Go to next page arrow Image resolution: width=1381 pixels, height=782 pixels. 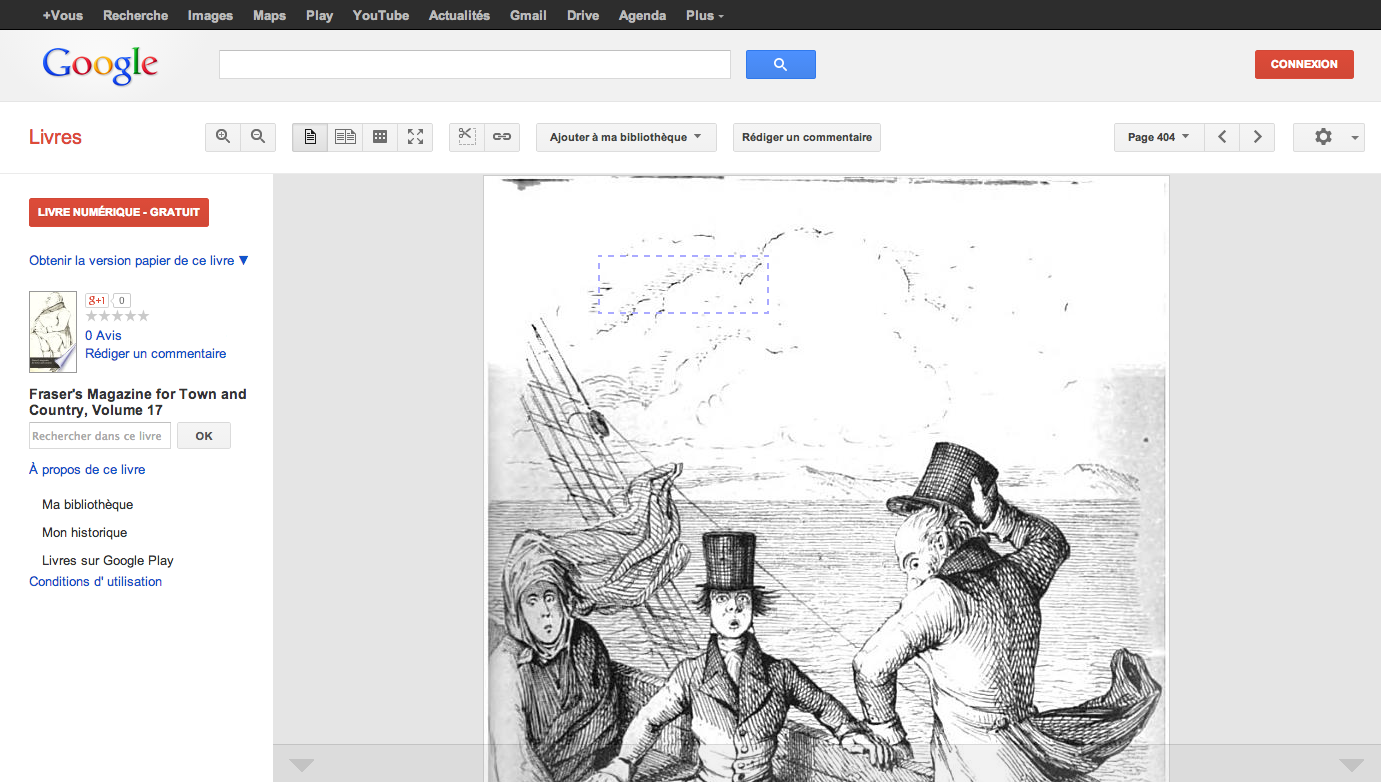point(1258,137)
